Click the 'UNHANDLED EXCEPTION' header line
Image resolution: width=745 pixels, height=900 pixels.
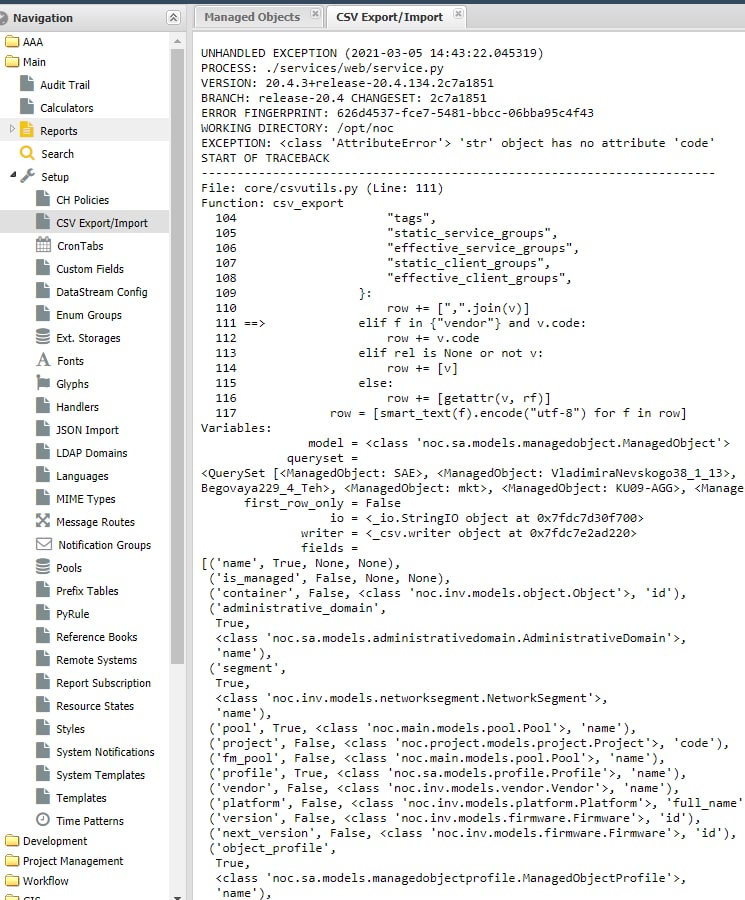372,53
